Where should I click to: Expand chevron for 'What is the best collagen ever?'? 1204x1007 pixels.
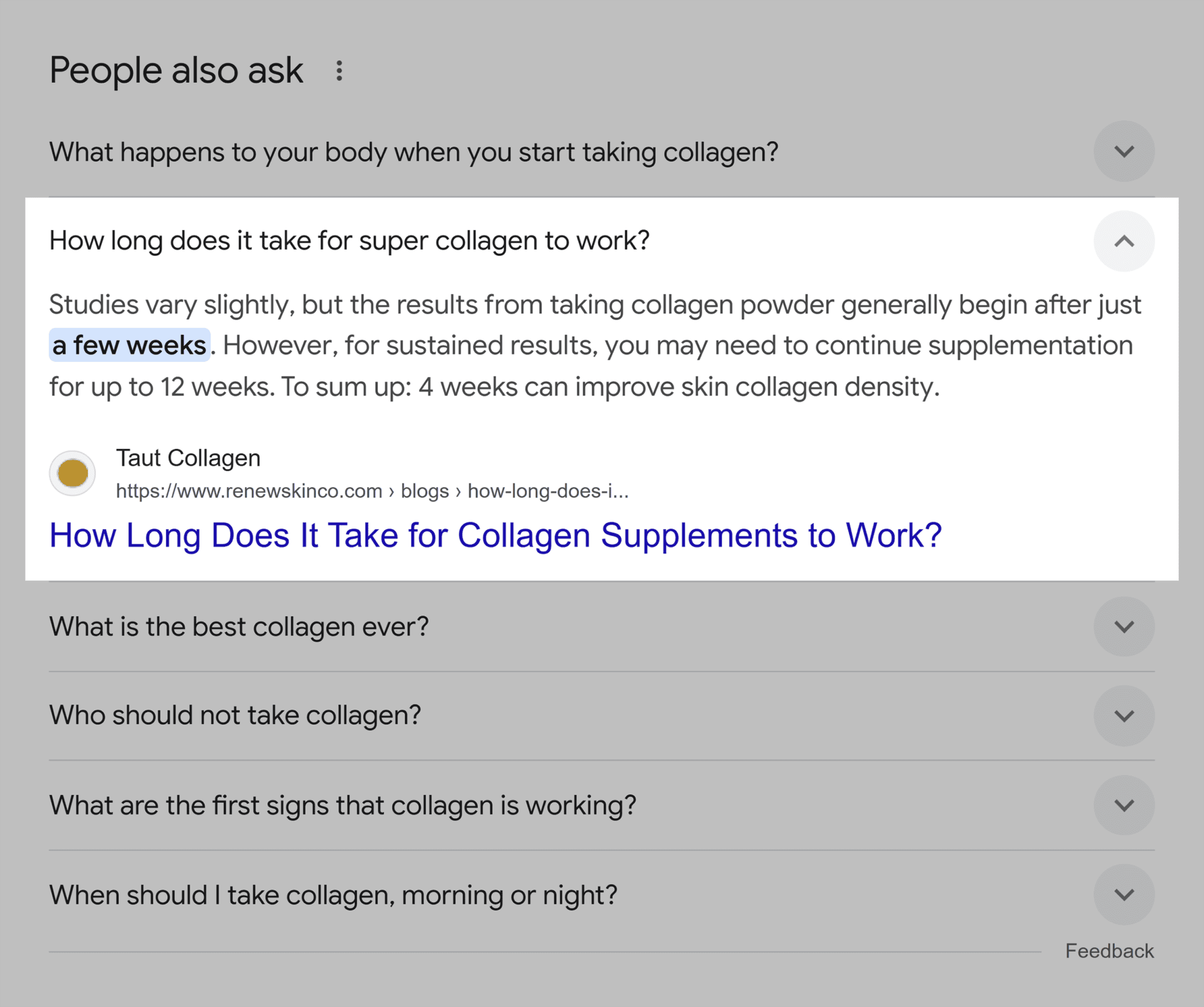pos(1124,626)
